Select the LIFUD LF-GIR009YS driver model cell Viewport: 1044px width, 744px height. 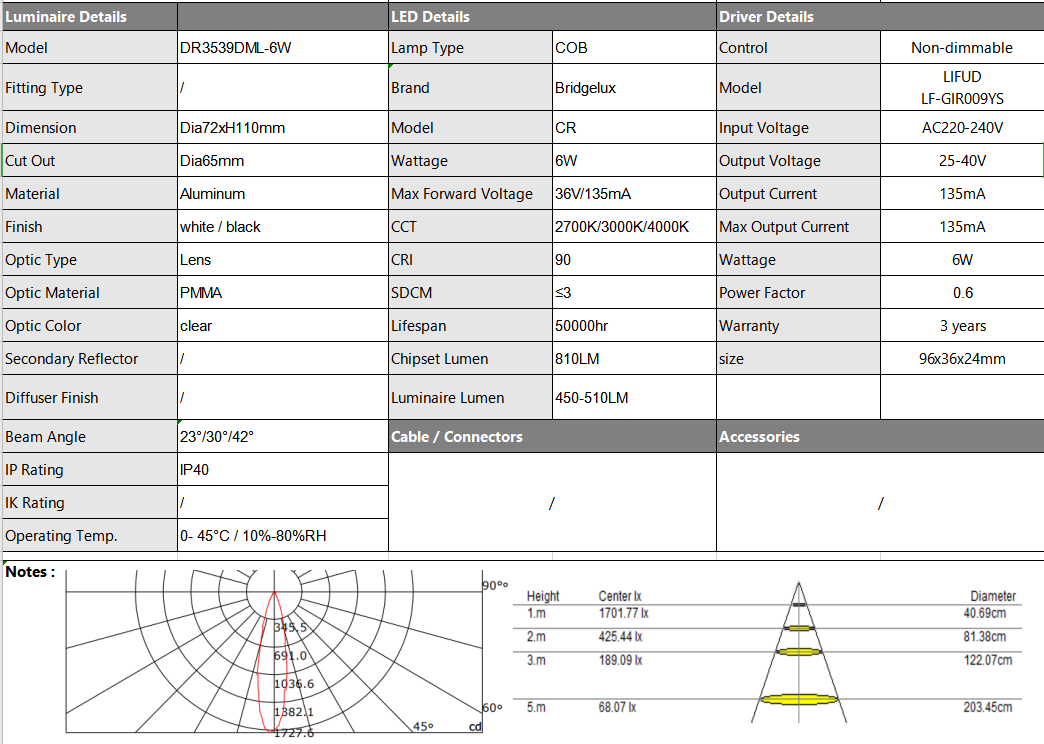[962, 88]
